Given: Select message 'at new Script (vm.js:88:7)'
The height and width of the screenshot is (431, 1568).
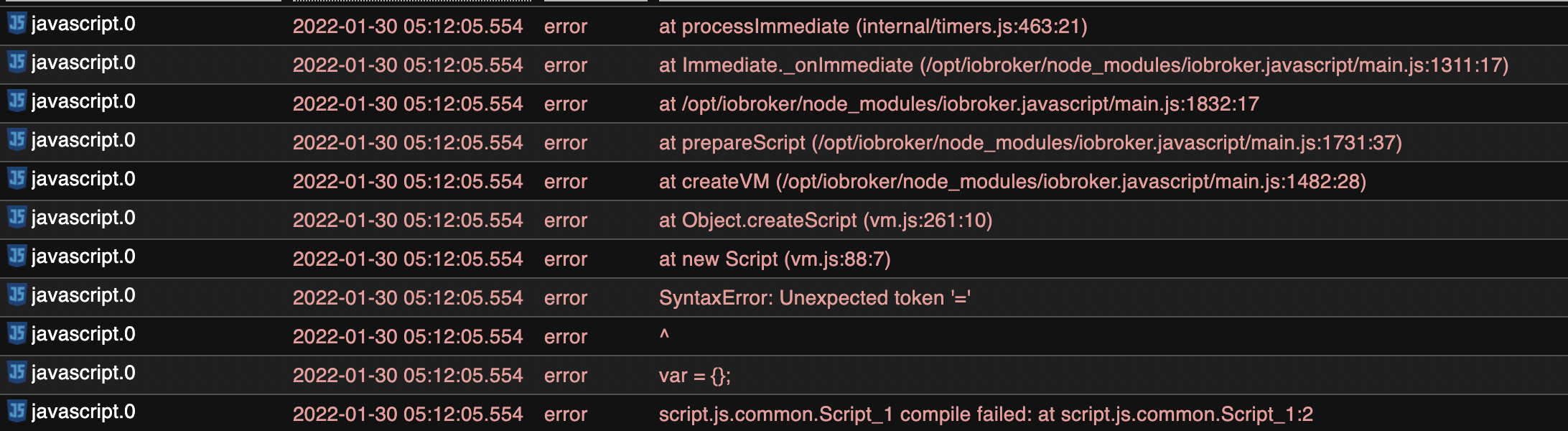Looking at the screenshot, I should click(x=775, y=259).
